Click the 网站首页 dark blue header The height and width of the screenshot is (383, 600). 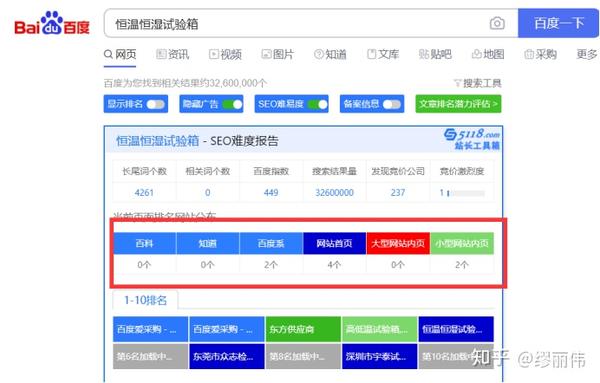(x=334, y=243)
